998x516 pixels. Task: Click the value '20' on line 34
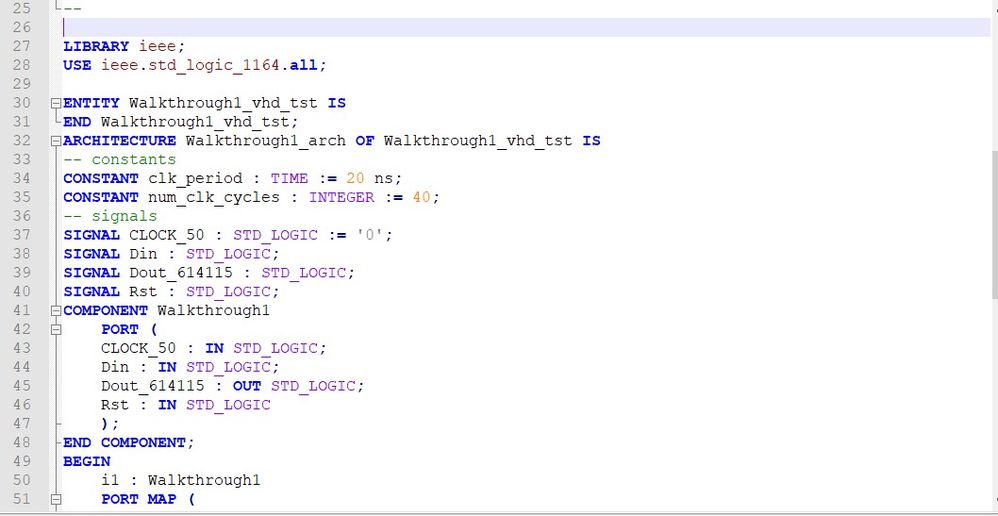(x=355, y=179)
